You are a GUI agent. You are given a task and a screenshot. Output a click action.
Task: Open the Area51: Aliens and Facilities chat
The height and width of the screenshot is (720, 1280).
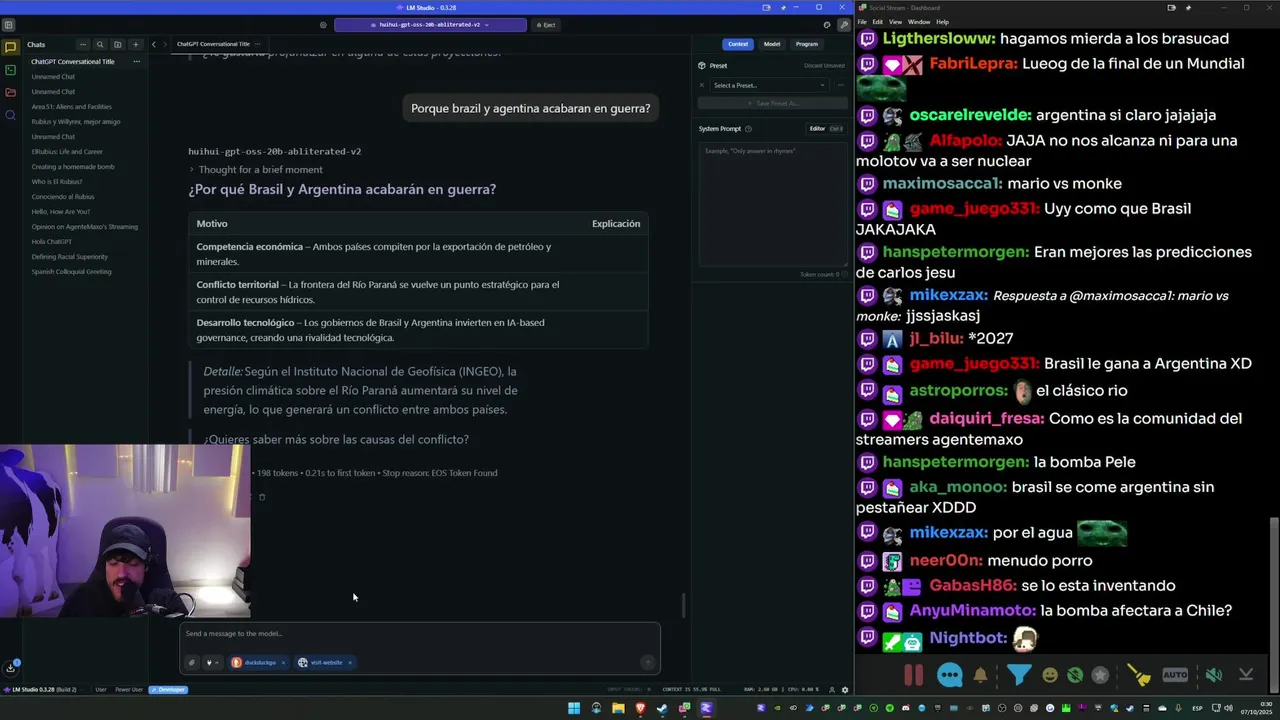coord(72,107)
